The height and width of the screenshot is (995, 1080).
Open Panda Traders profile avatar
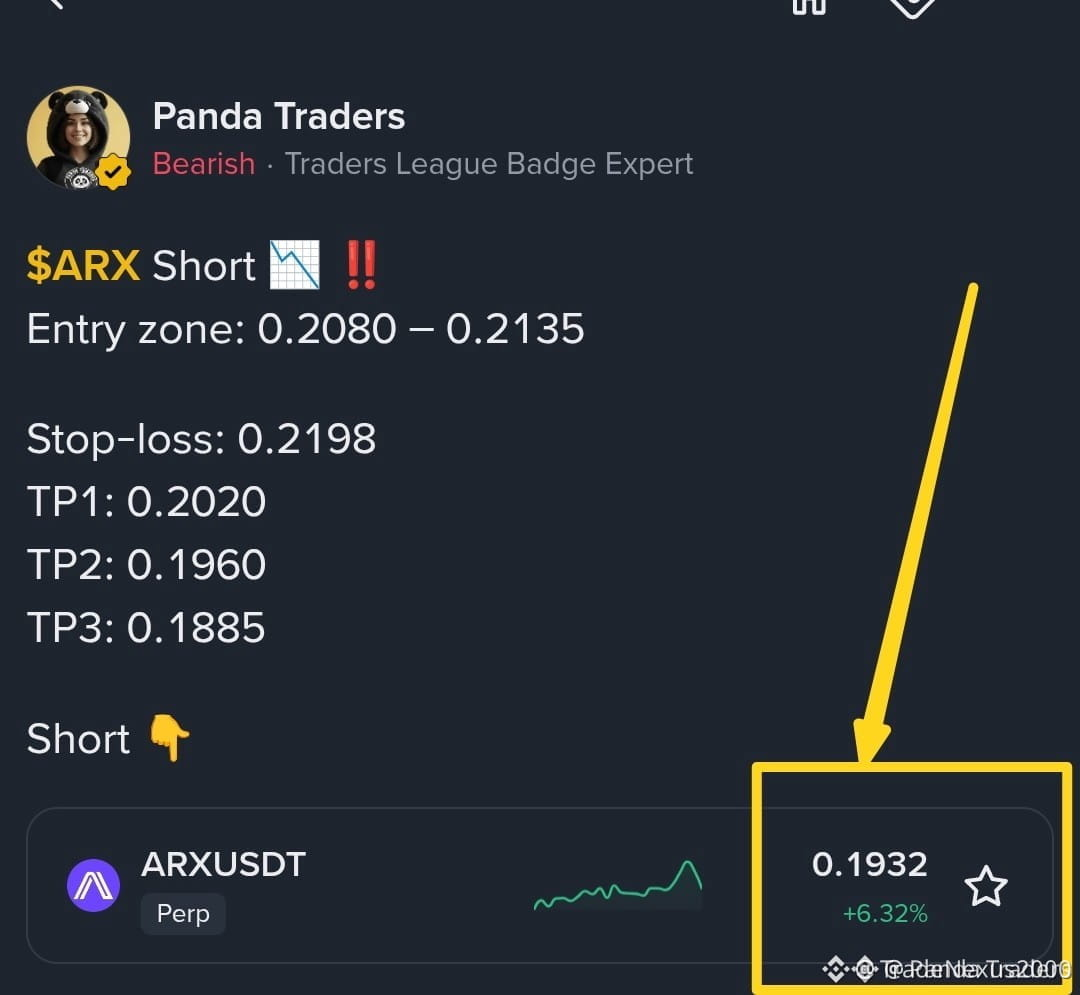79,137
